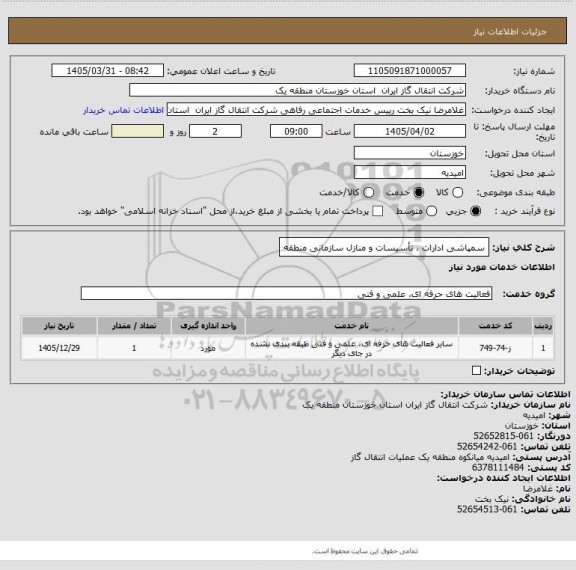
Task: Click the اطلاعات تماس سازمان خریدار heading
Action: (x=505, y=394)
